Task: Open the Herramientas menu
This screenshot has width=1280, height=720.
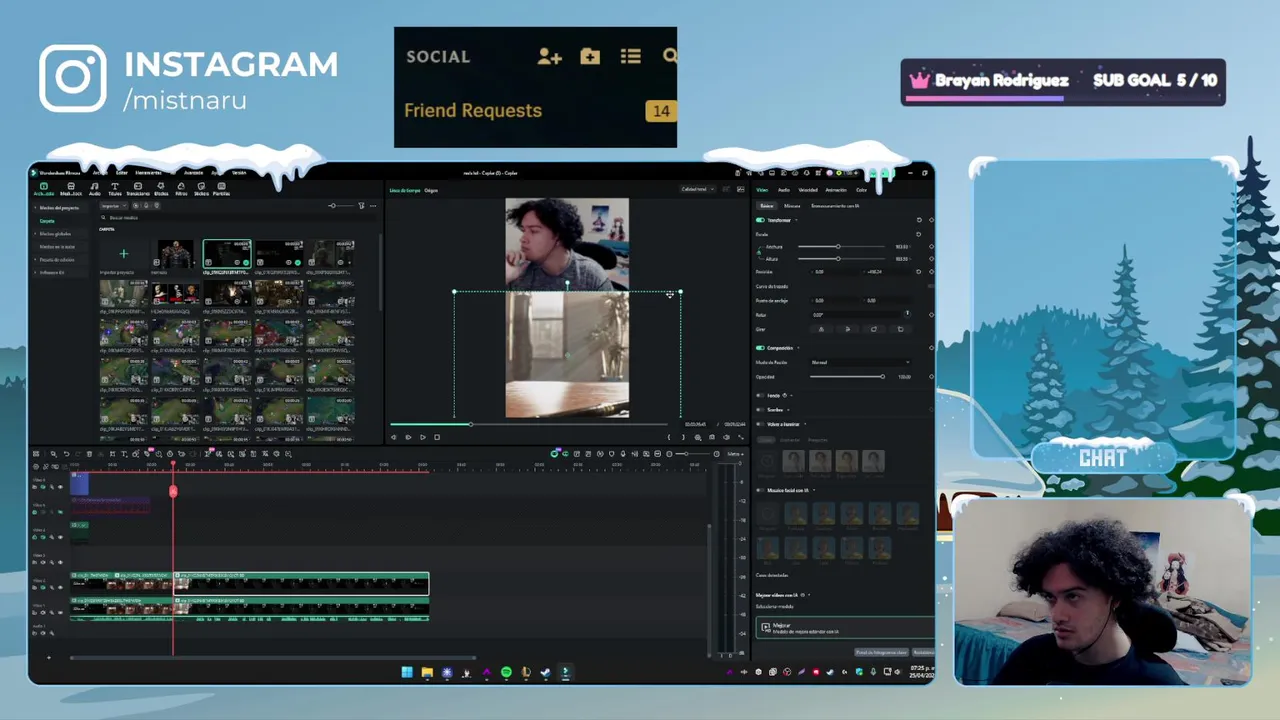Action: tap(148, 173)
